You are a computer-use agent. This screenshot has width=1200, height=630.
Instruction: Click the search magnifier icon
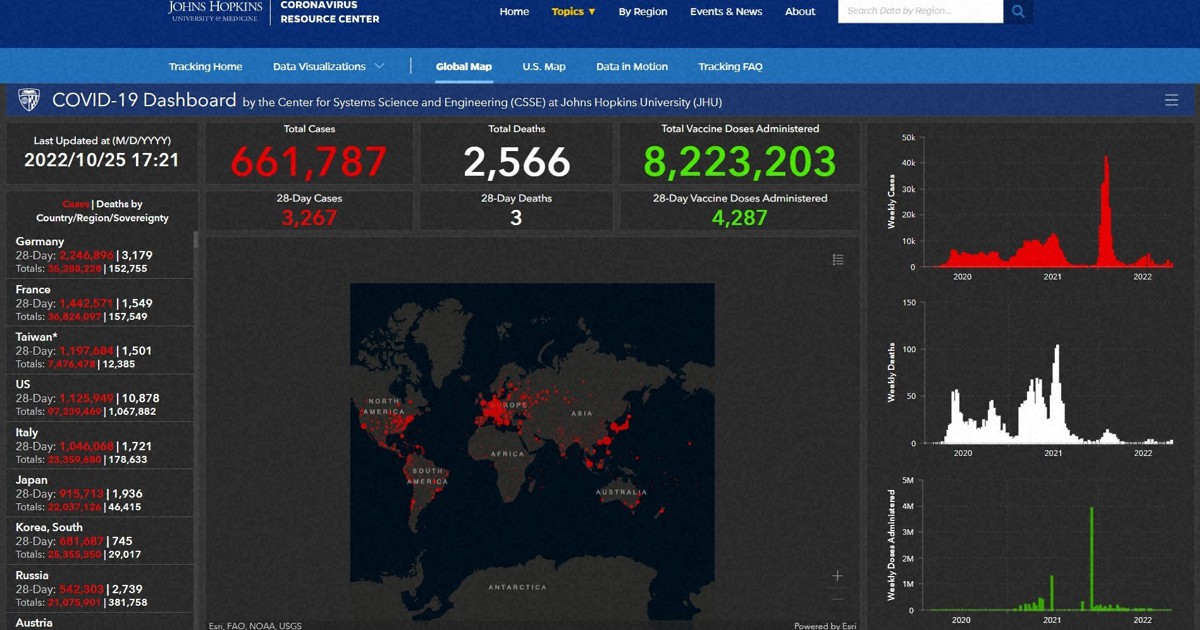1018,12
